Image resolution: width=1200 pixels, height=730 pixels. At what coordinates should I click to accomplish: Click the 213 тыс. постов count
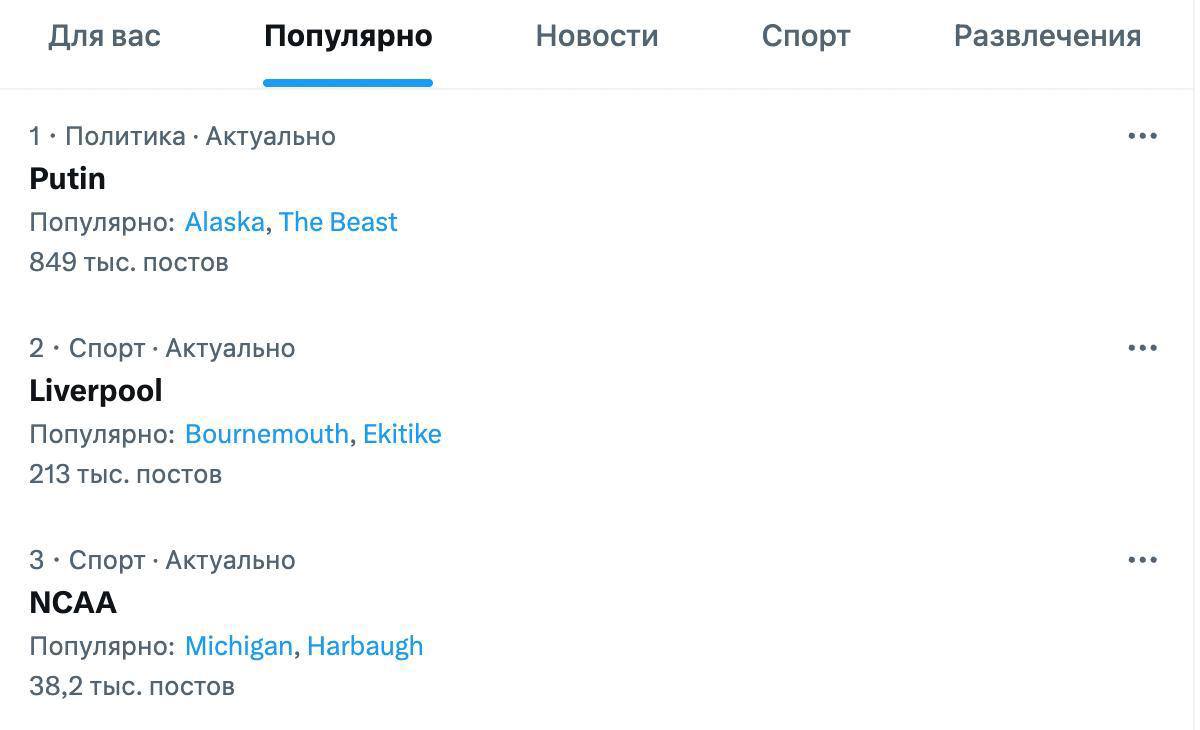click(x=125, y=474)
